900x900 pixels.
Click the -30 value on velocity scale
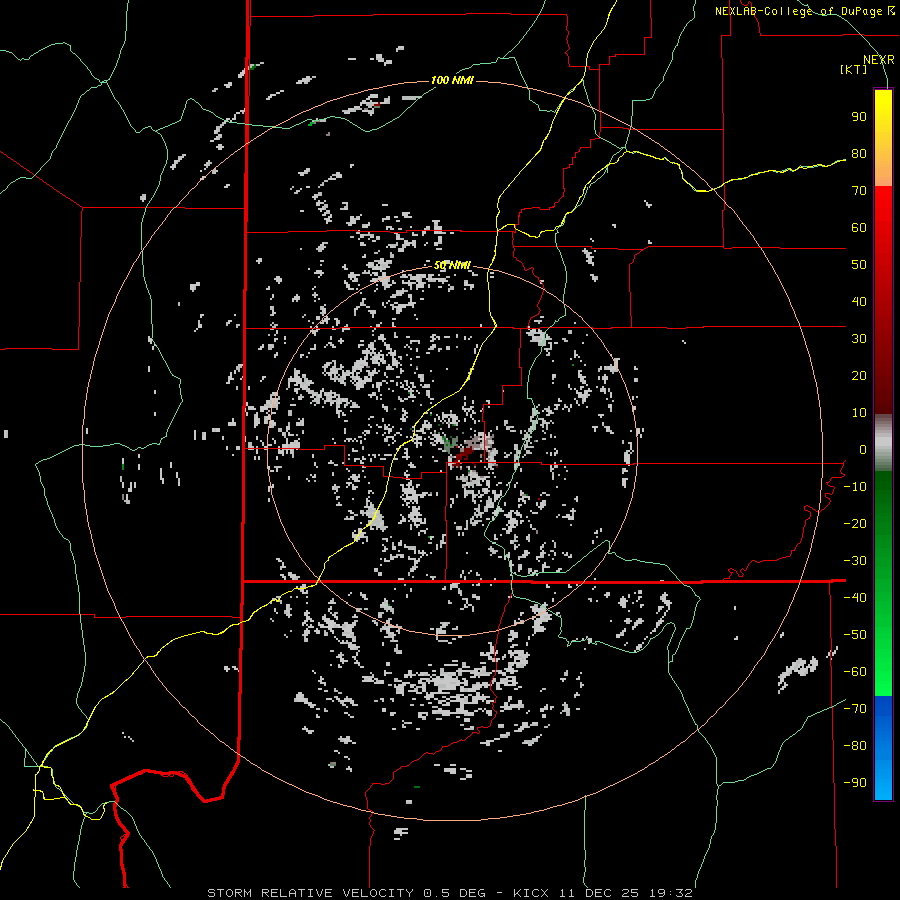pos(855,561)
